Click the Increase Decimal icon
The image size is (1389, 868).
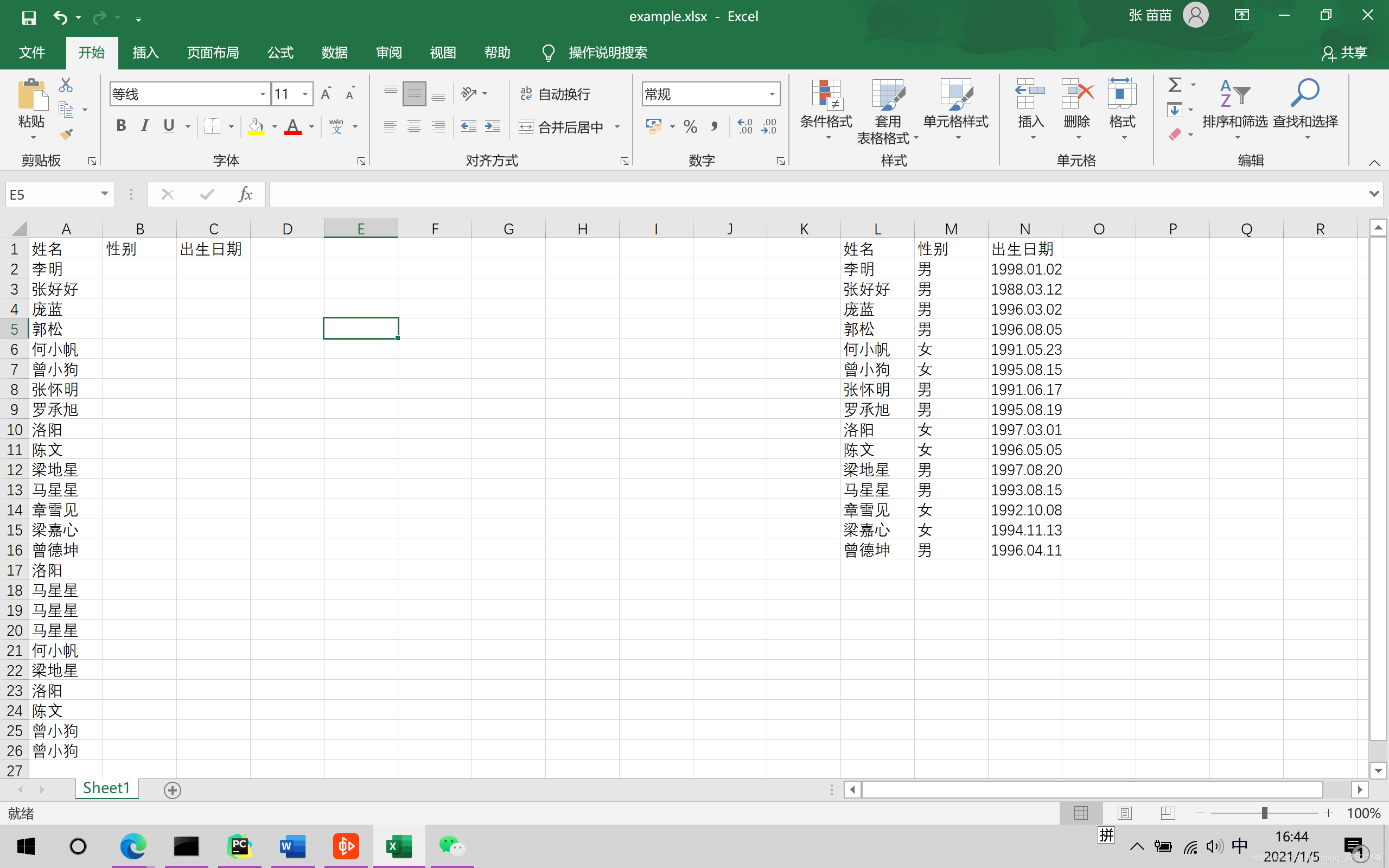click(x=744, y=126)
